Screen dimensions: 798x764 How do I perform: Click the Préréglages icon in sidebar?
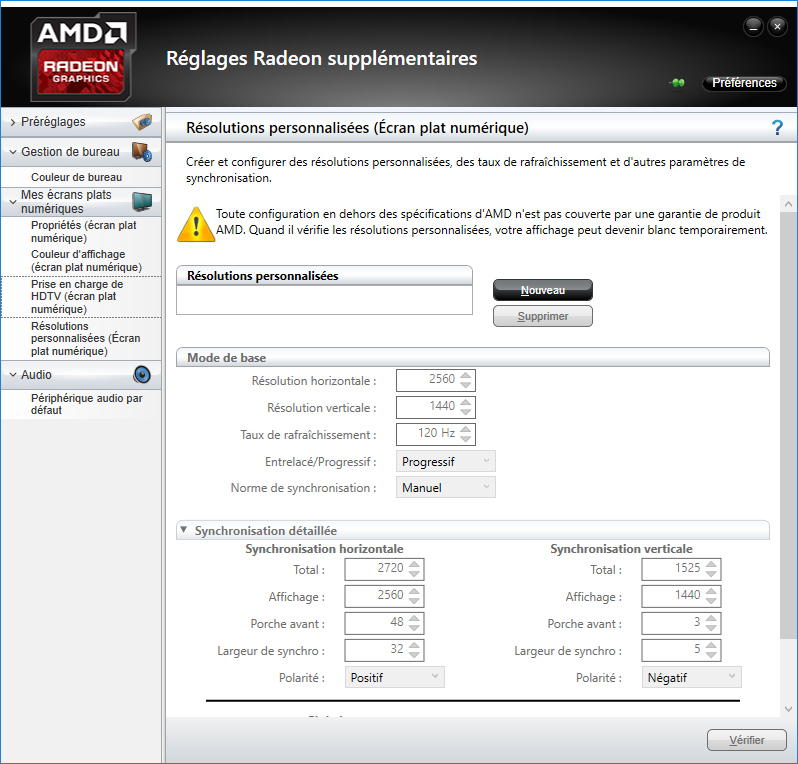point(142,122)
